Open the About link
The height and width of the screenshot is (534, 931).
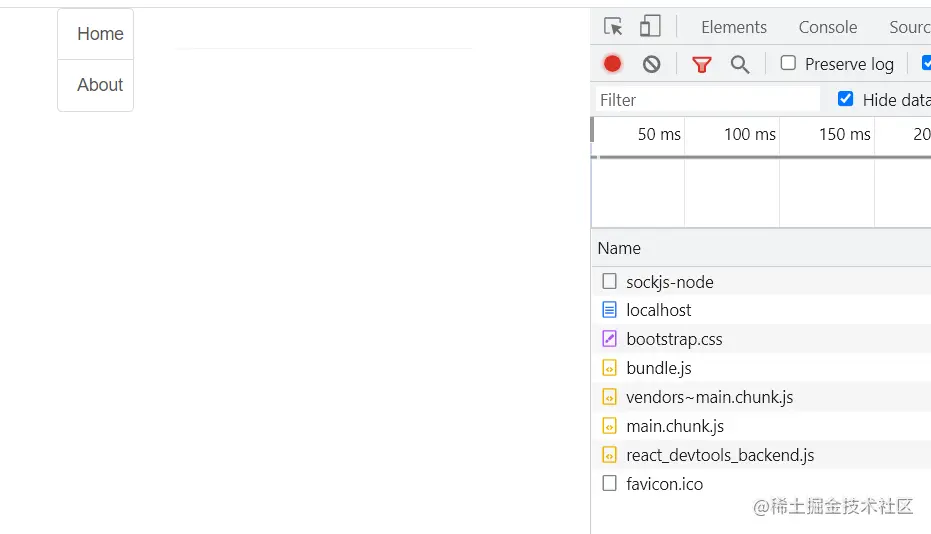coord(96,85)
